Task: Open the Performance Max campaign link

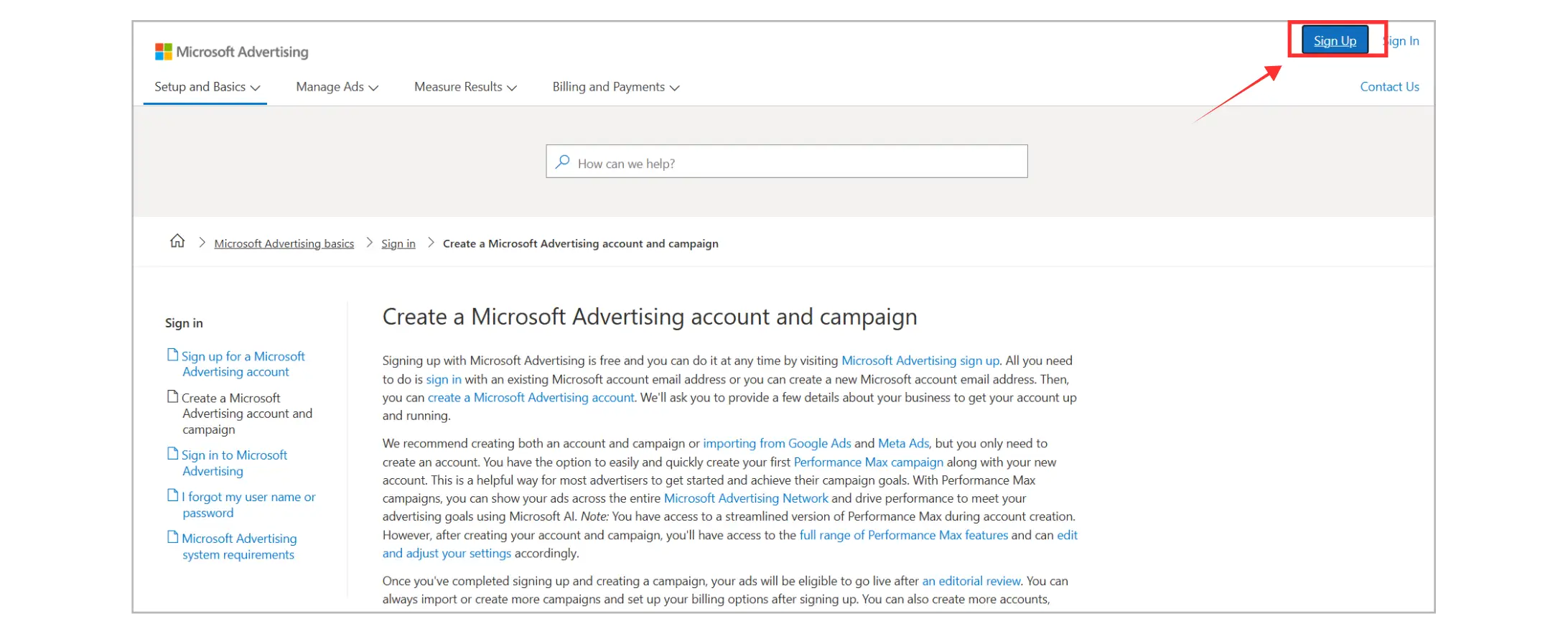Action: [x=869, y=462]
